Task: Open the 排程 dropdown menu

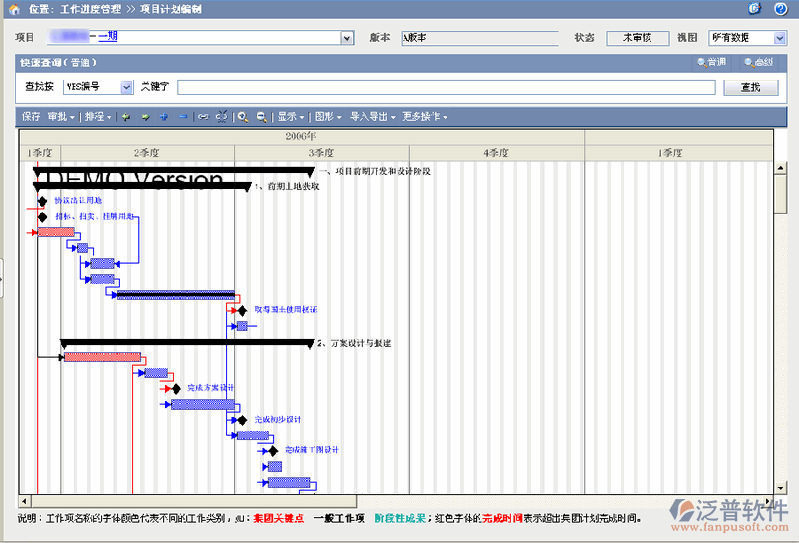Action: (x=98, y=117)
